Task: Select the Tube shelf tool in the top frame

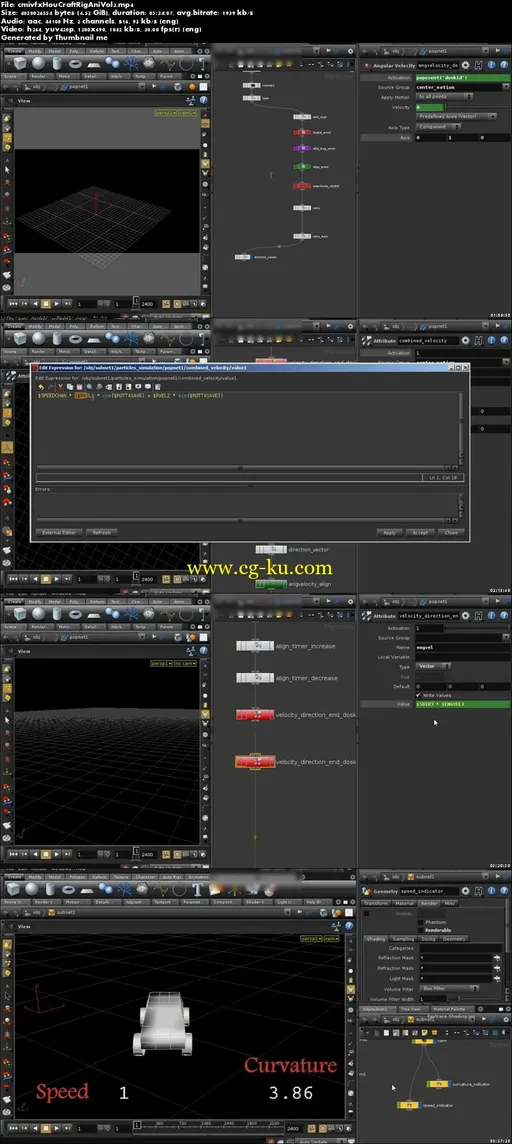Action: (x=58, y=63)
